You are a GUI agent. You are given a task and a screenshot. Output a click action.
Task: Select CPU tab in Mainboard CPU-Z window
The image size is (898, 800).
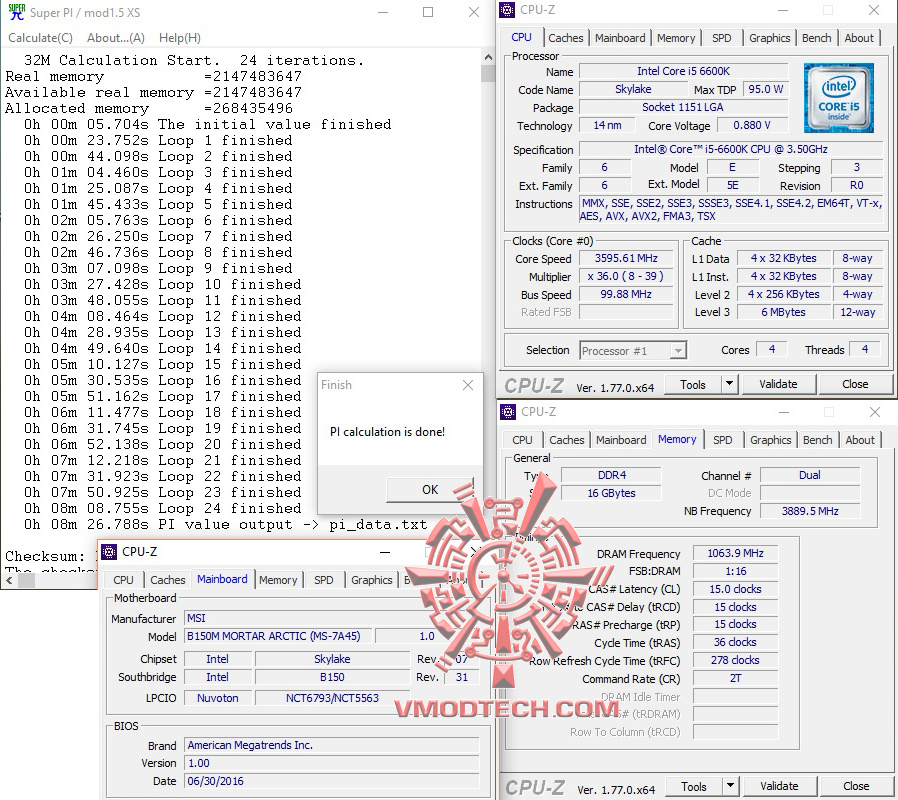tap(123, 580)
